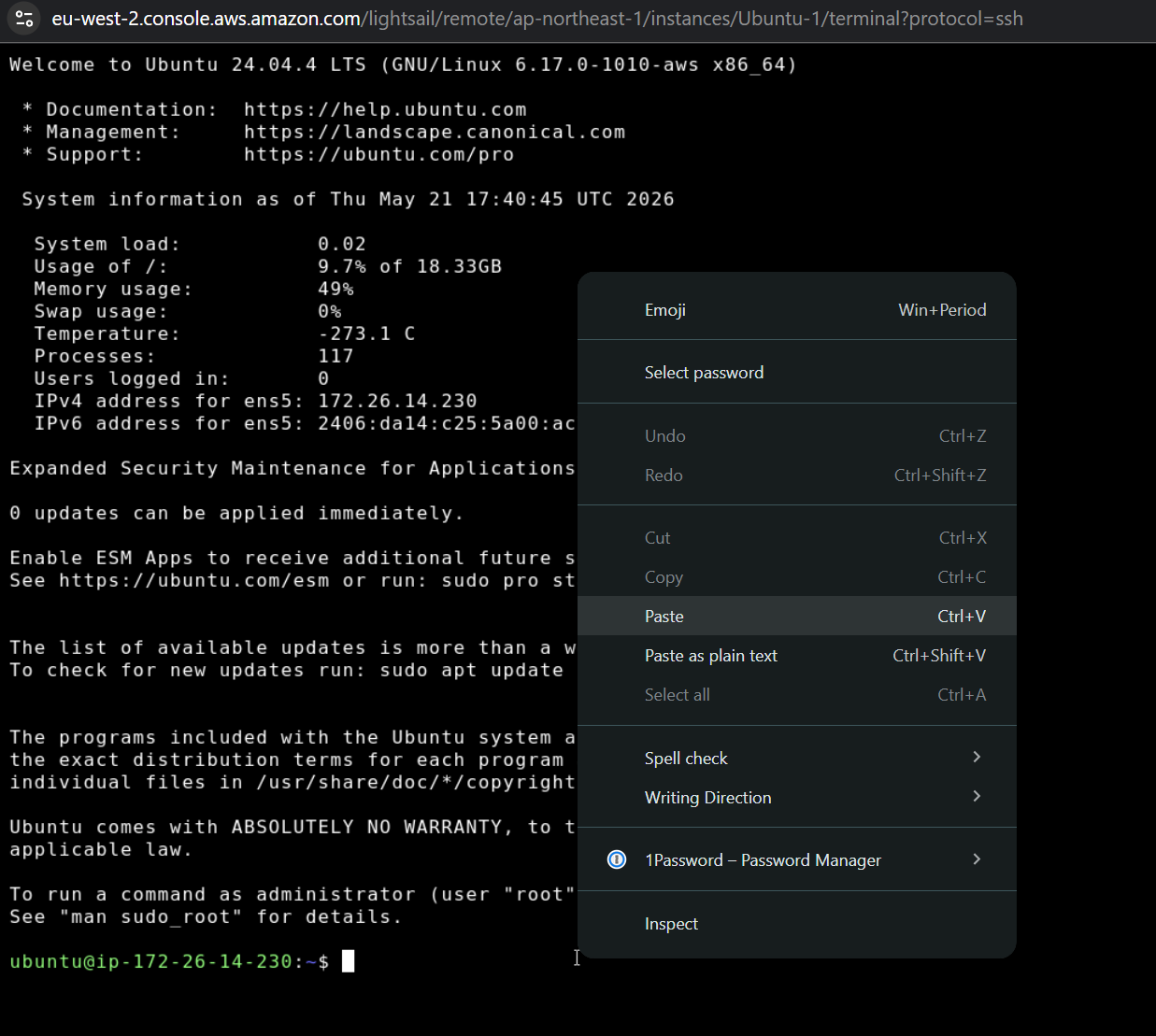Image resolution: width=1156 pixels, height=1036 pixels.
Task: Open Inspect from the context menu
Action: 796,924
